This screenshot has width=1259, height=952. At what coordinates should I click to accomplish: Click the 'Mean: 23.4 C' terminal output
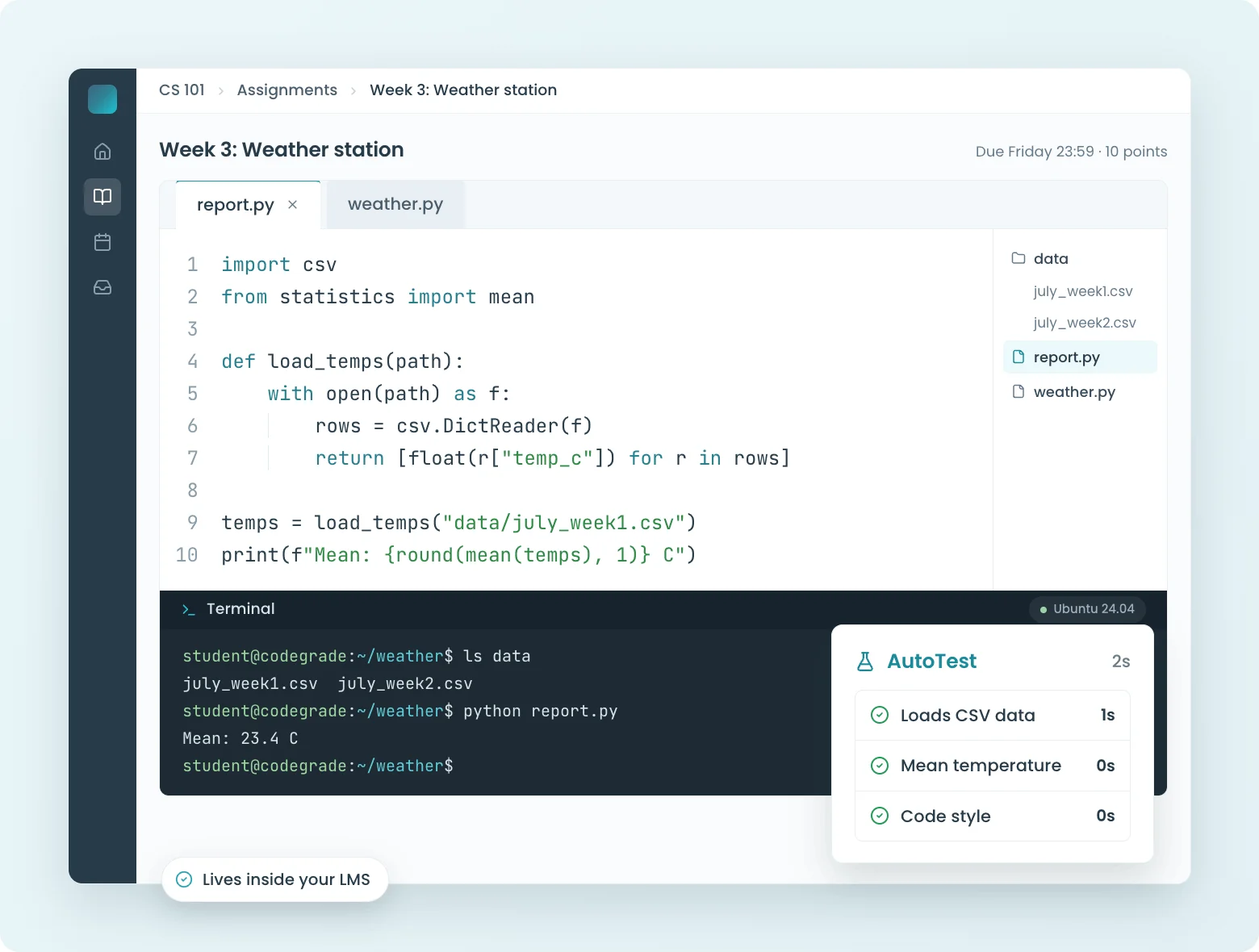[x=241, y=738]
